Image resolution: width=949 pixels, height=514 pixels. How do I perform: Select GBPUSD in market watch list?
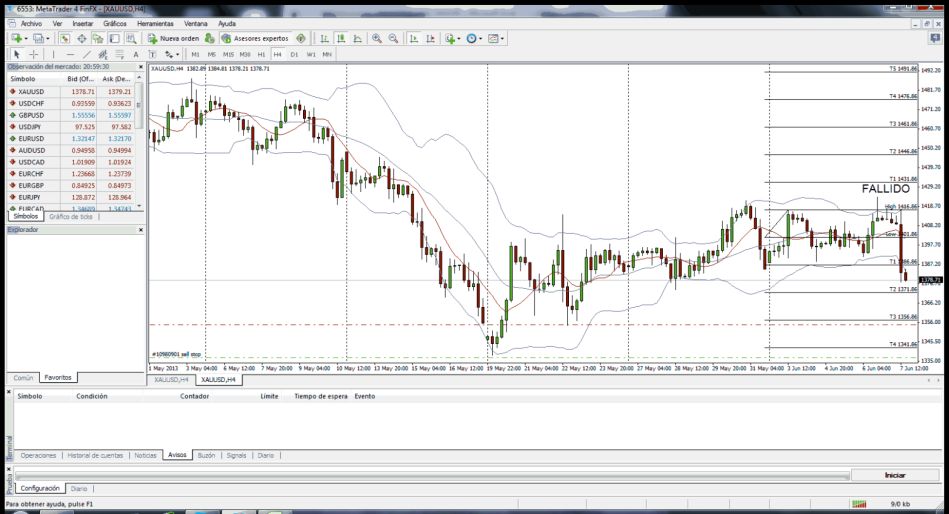[32, 115]
